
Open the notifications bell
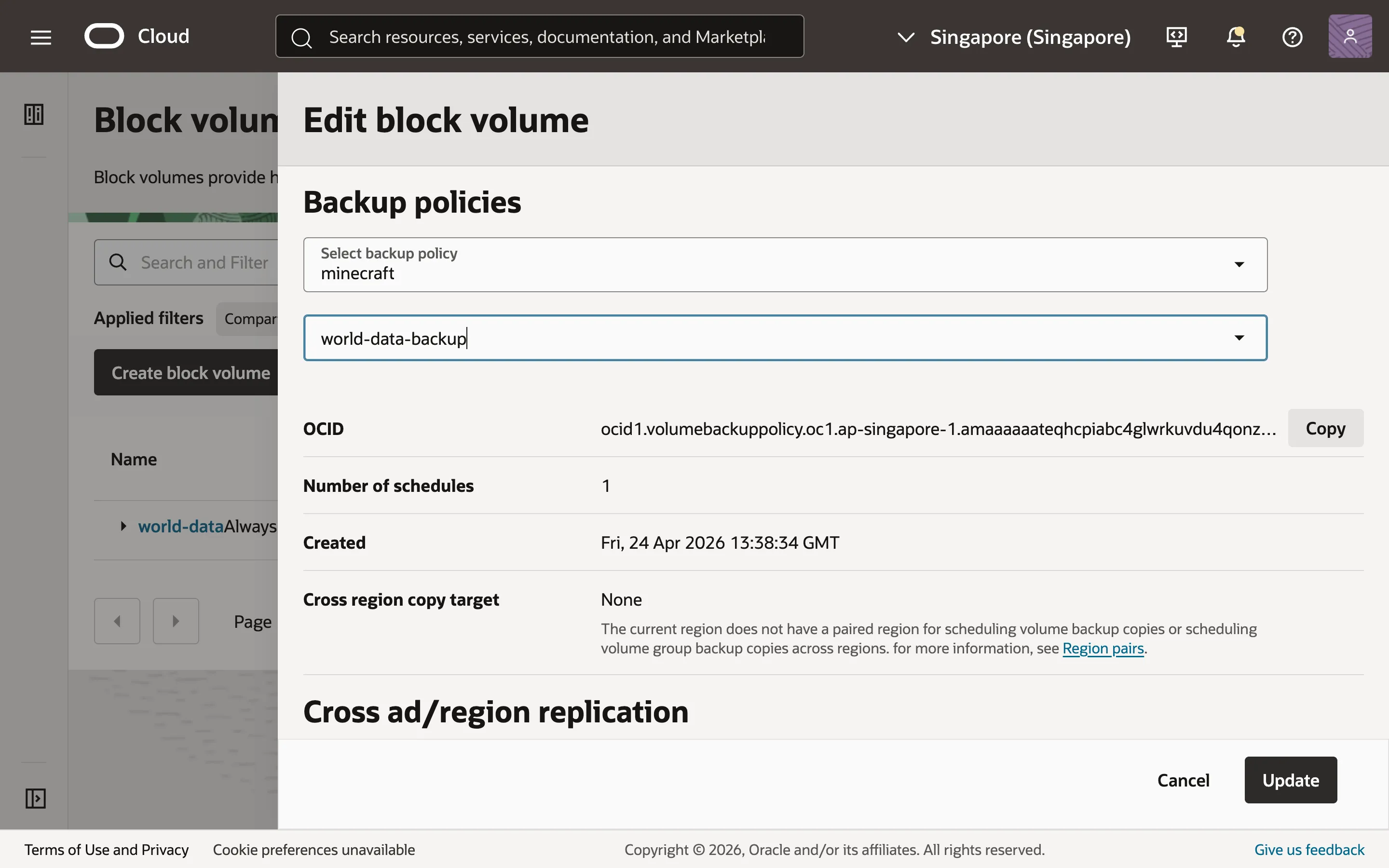click(x=1235, y=37)
